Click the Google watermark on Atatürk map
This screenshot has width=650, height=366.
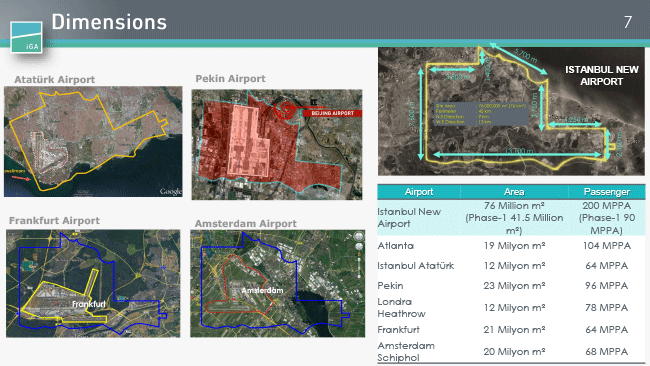coord(170,191)
